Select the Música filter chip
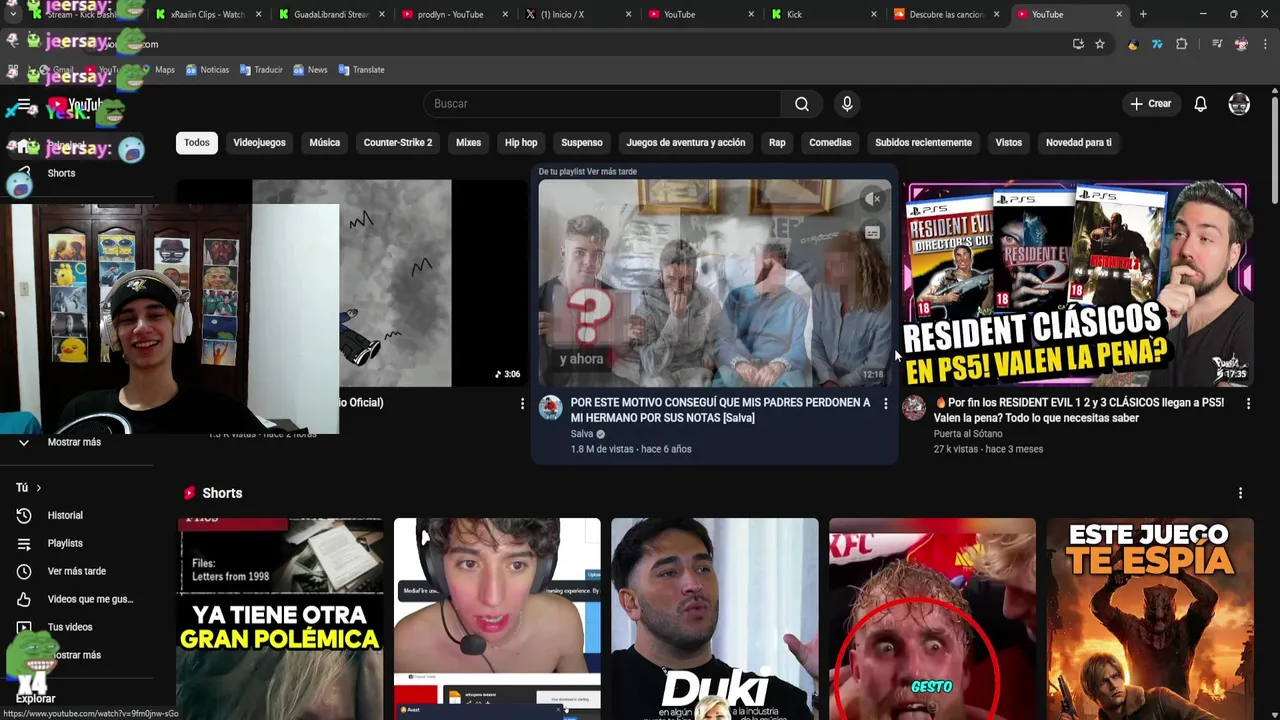This screenshot has width=1280, height=720. pos(324,142)
